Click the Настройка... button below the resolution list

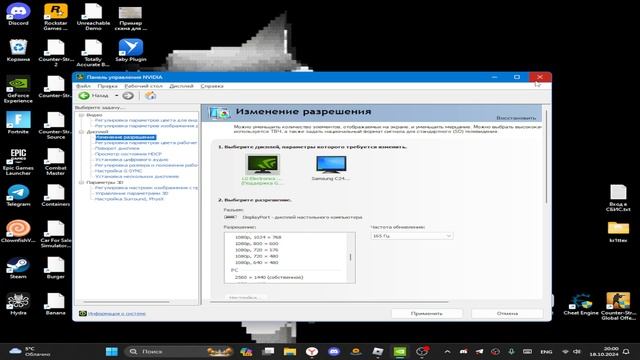pos(245,298)
